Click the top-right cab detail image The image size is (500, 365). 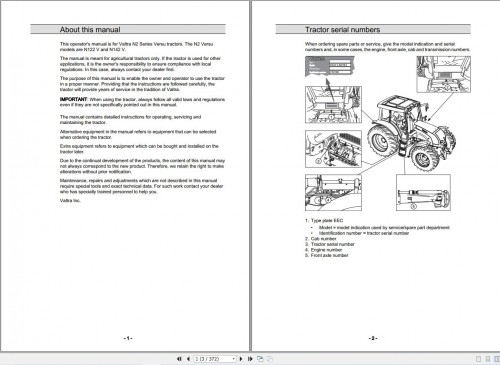443,74
